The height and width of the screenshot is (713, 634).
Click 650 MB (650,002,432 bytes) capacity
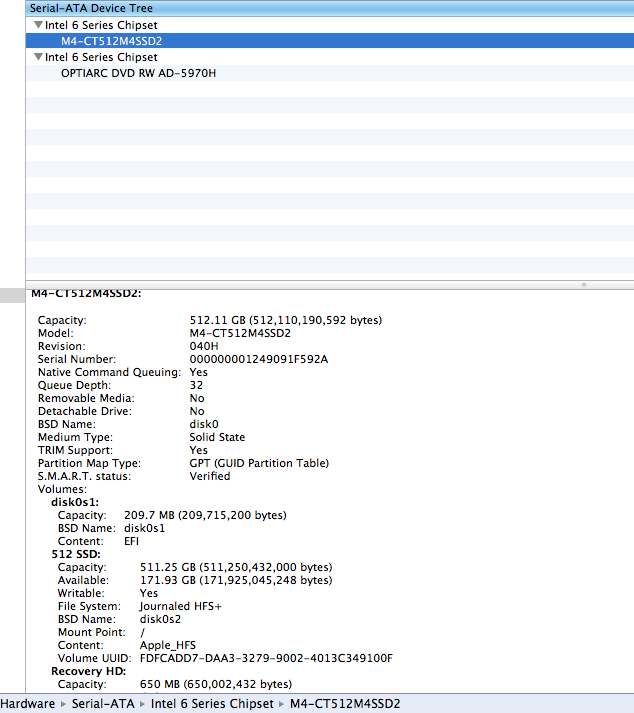(216, 684)
